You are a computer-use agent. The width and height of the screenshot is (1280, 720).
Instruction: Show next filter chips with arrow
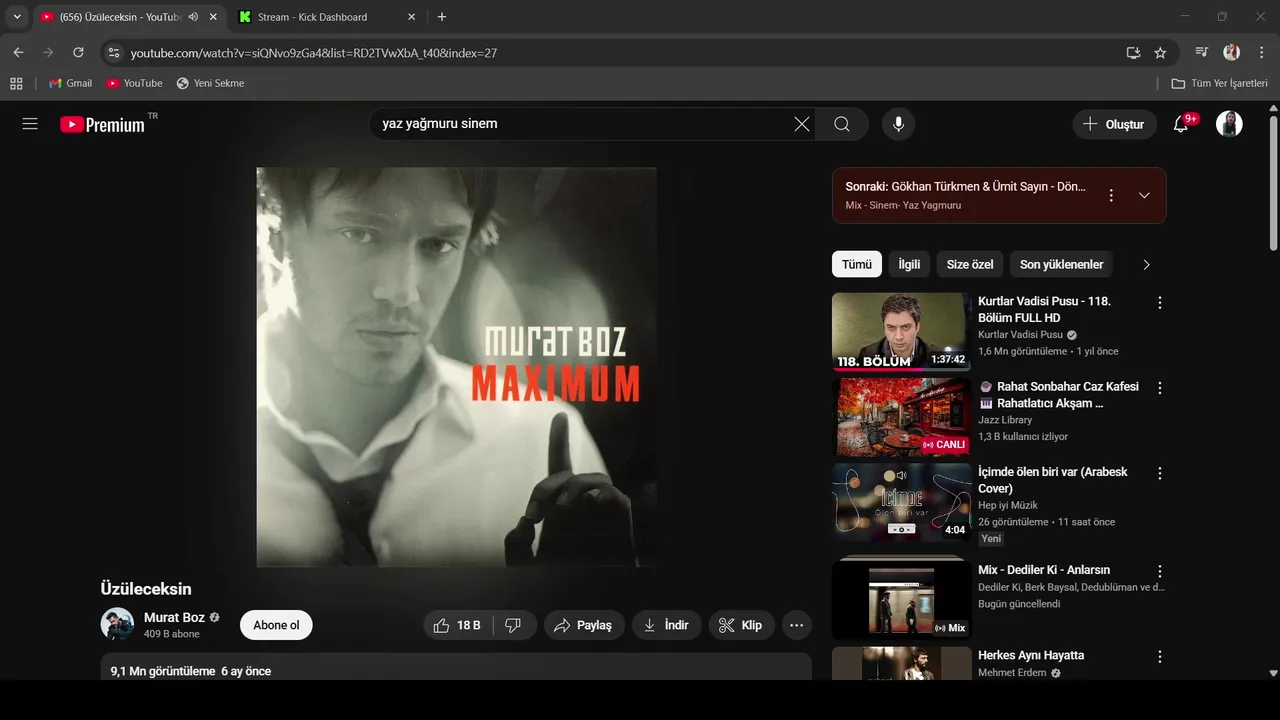1146,264
